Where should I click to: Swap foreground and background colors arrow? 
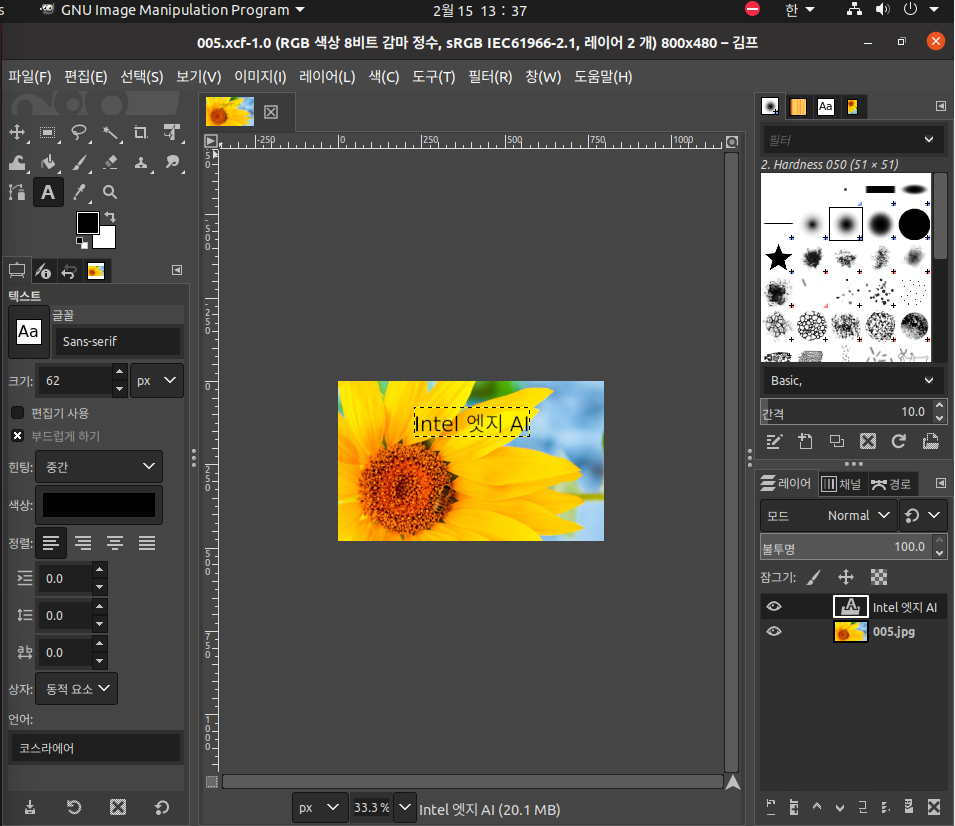coord(110,217)
